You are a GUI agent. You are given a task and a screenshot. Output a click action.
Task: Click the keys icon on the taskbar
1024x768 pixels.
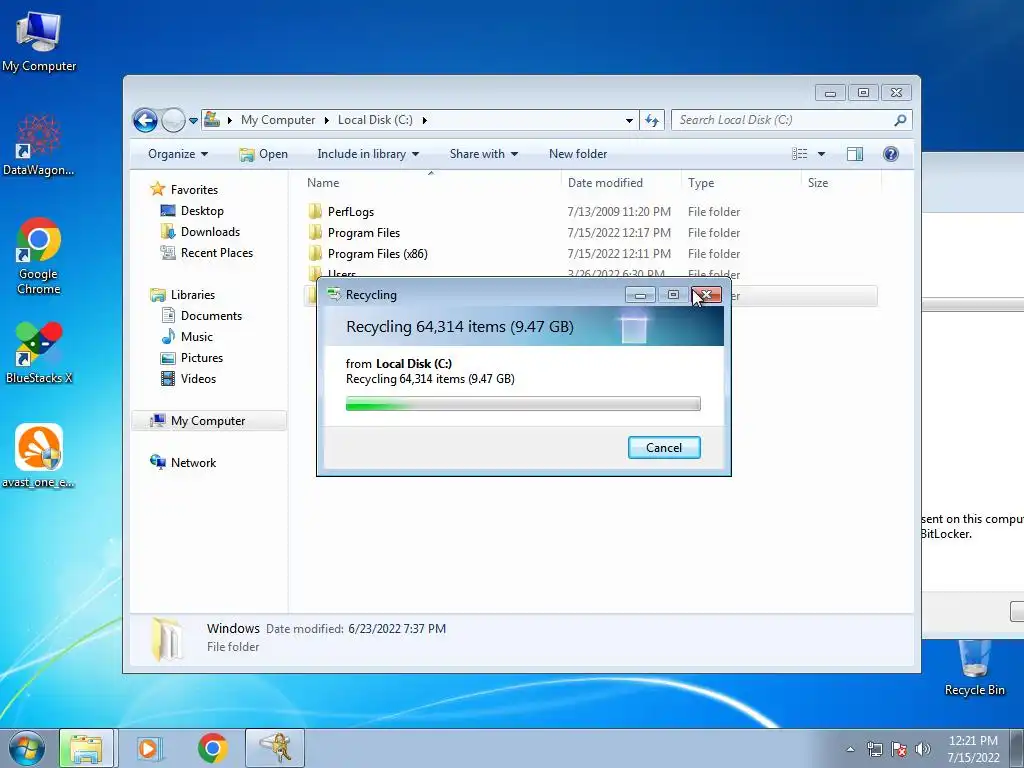tap(275, 748)
